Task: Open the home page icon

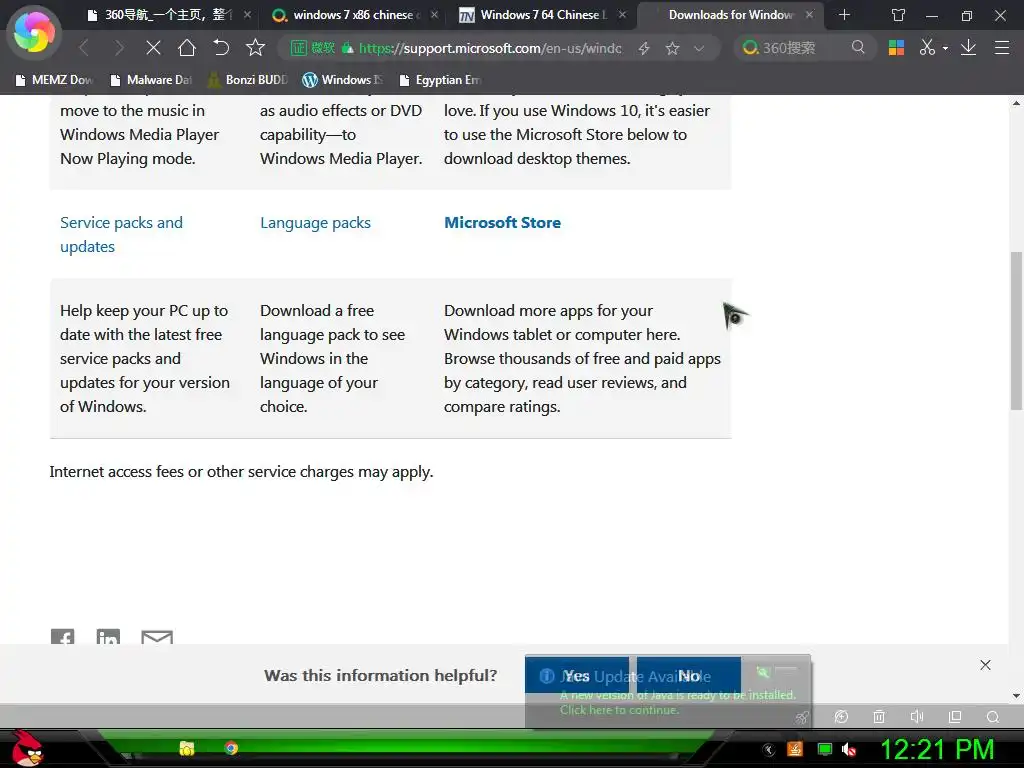Action: (187, 48)
